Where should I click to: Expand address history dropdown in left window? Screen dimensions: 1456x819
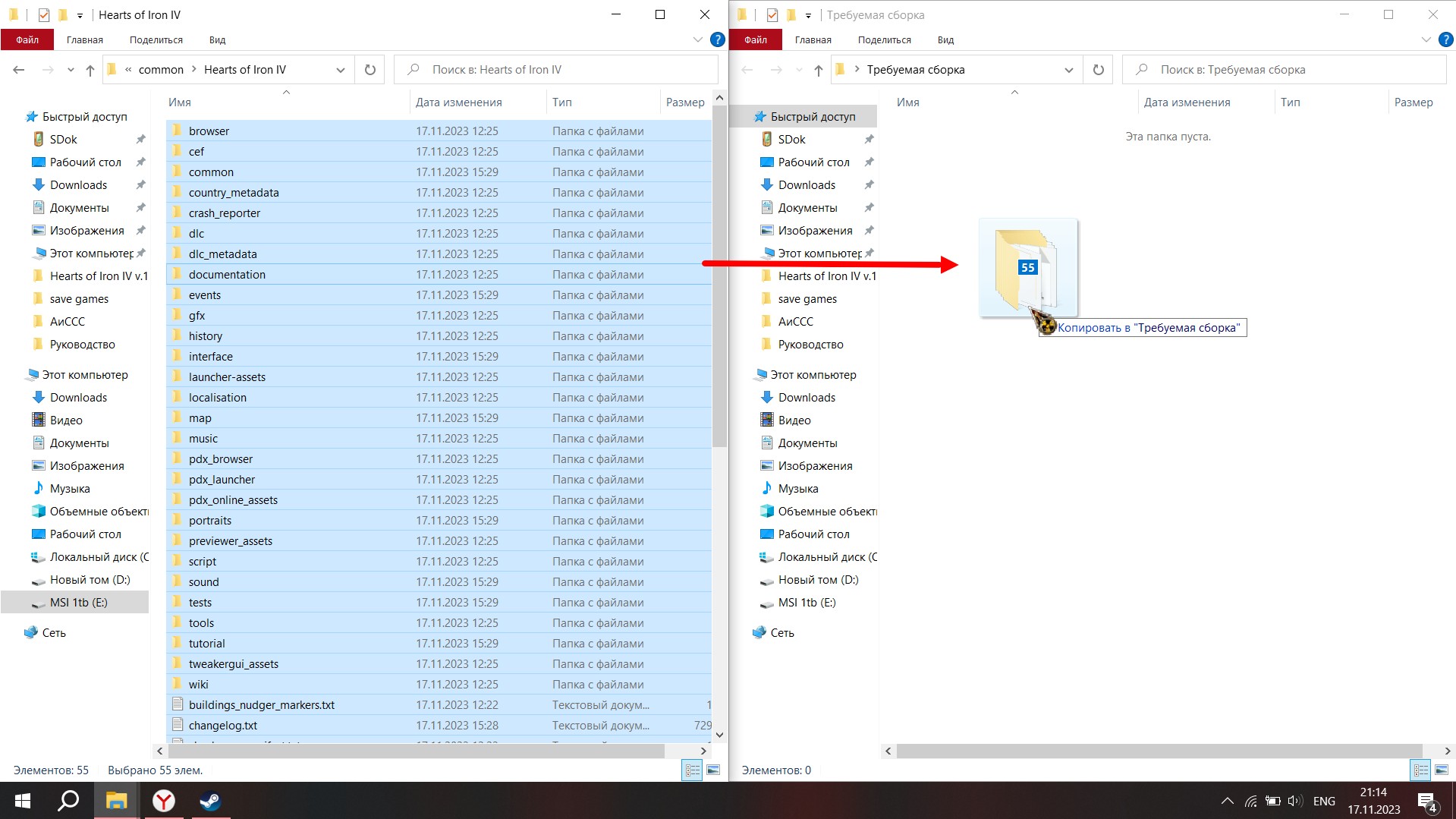tap(341, 70)
